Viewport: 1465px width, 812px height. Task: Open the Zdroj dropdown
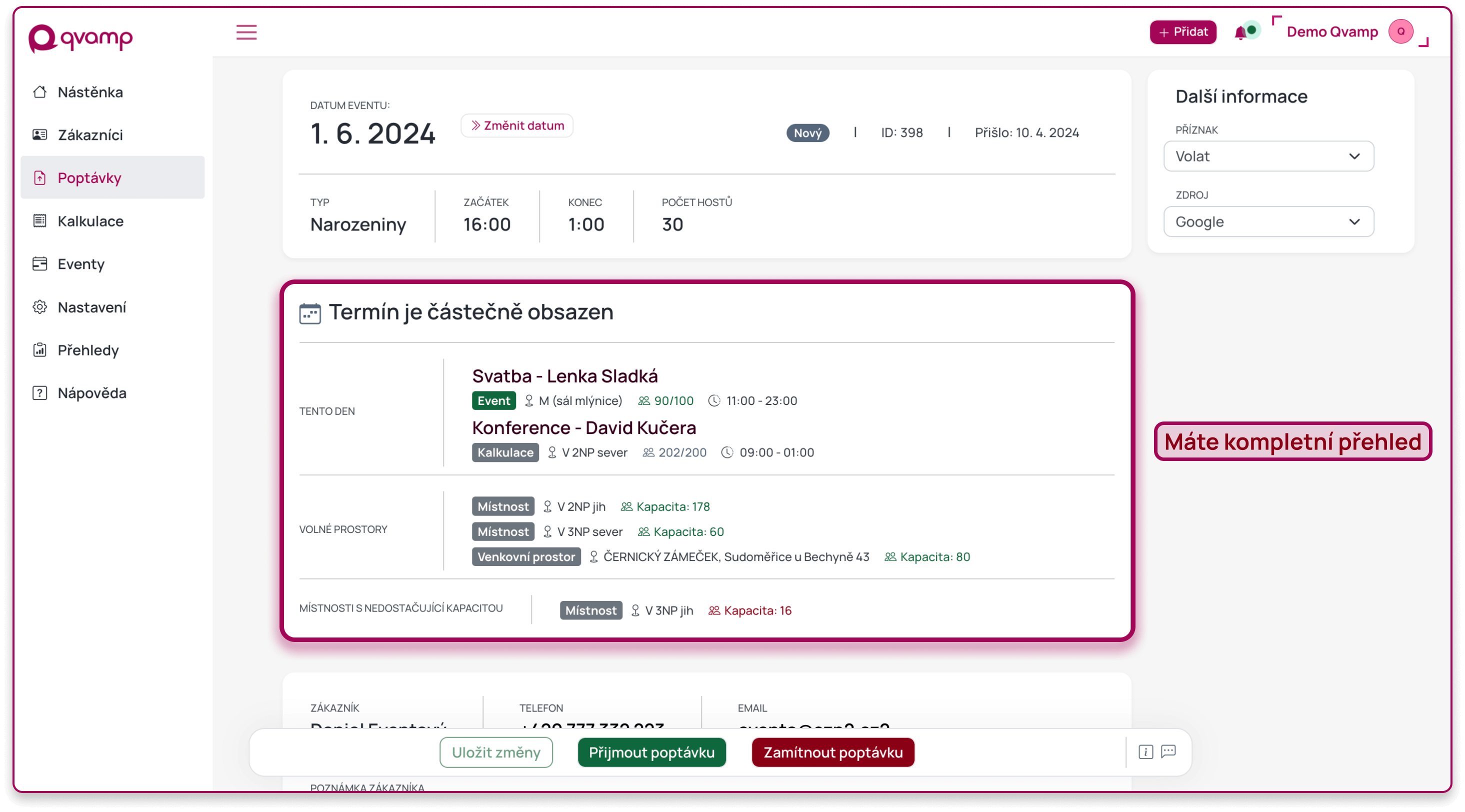click(x=1267, y=221)
